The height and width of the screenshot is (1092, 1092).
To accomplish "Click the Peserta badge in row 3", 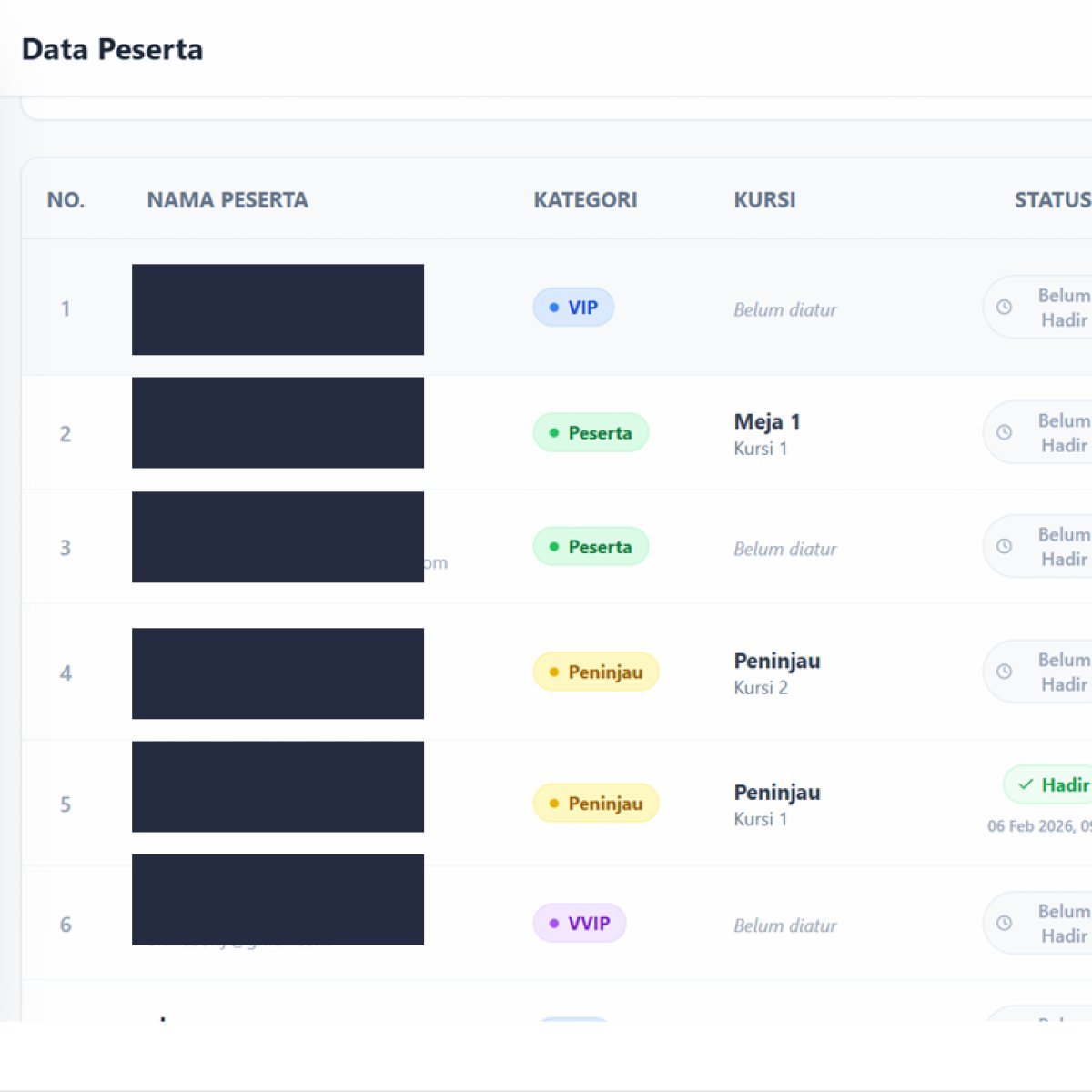I will tap(591, 547).
